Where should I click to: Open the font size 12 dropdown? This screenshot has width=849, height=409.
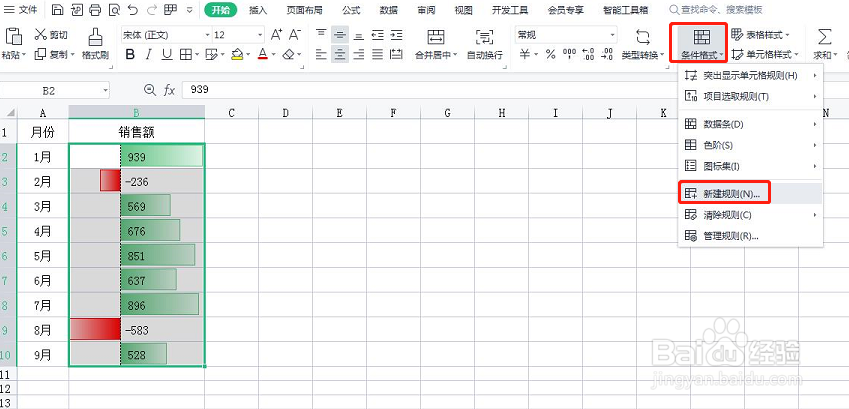click(260, 35)
